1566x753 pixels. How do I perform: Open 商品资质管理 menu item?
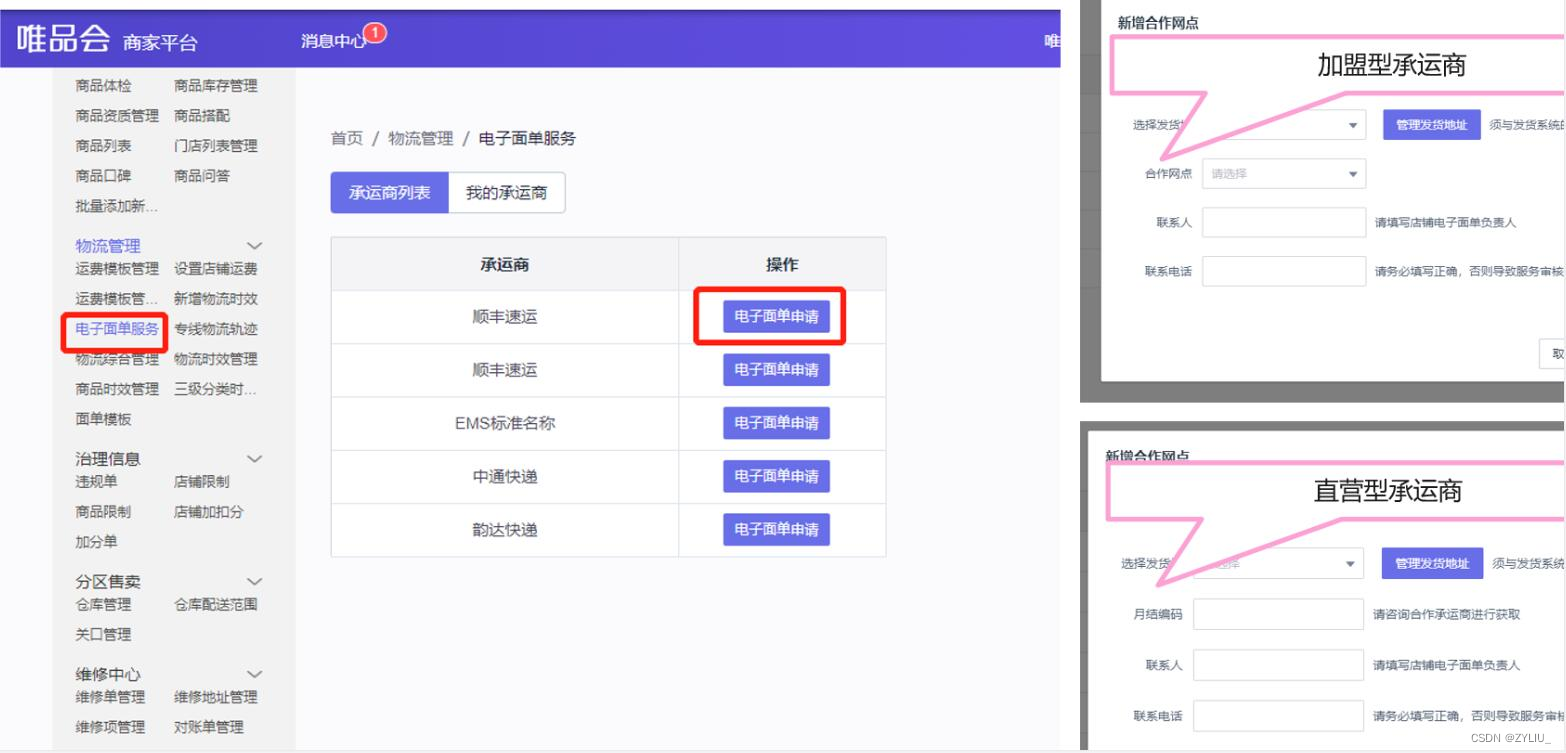[x=117, y=116]
